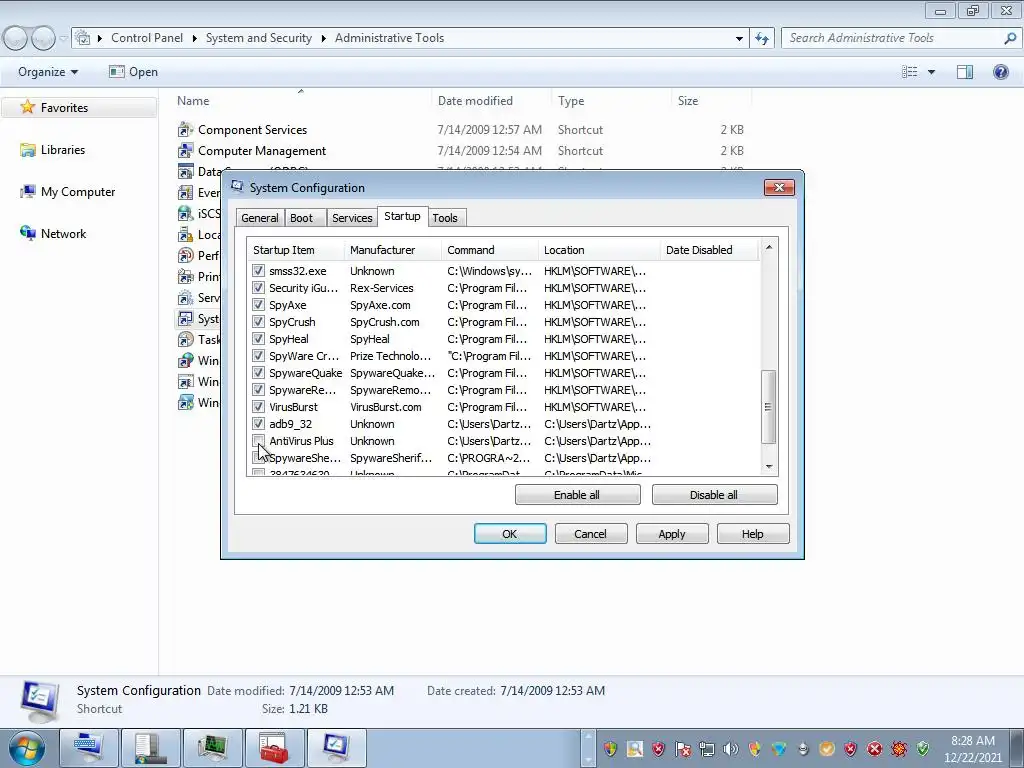
Task: Open the address bar history dropdown arrow
Action: pyautogui.click(x=739, y=39)
